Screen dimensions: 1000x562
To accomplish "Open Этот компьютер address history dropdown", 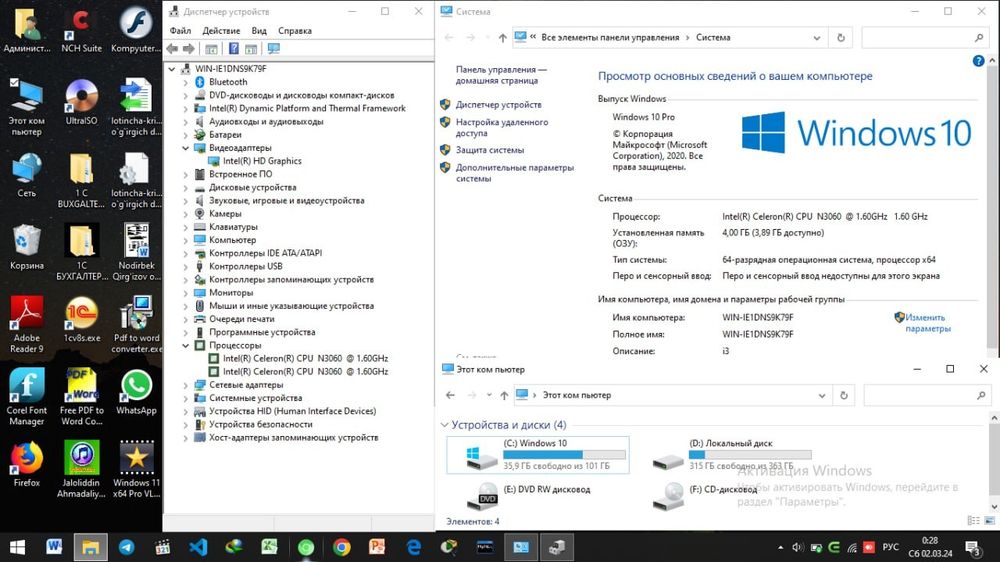I will pos(821,396).
